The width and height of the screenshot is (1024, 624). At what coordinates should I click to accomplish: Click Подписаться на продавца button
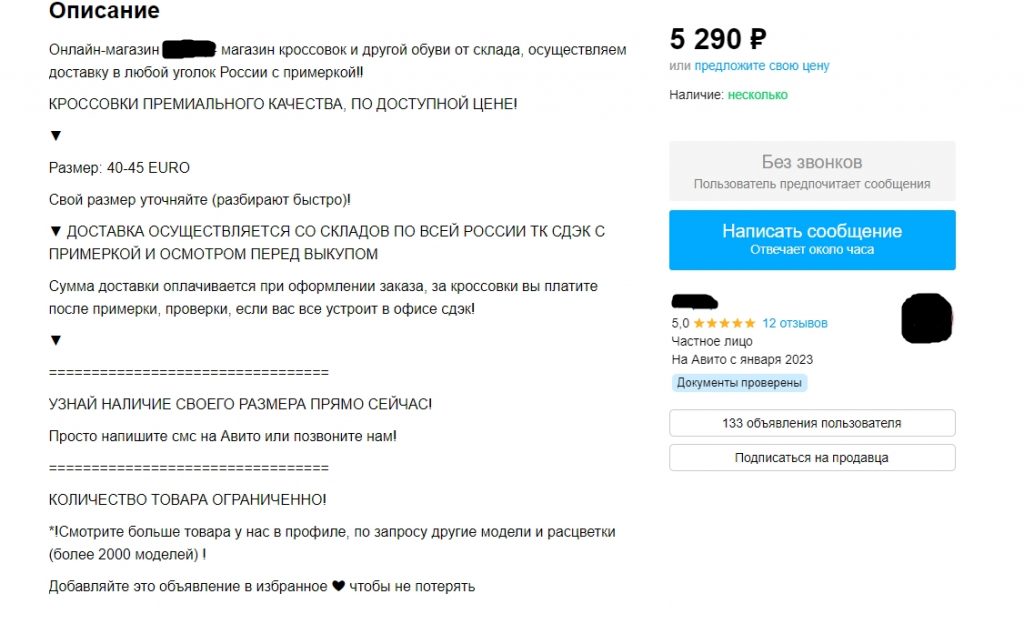(x=812, y=458)
